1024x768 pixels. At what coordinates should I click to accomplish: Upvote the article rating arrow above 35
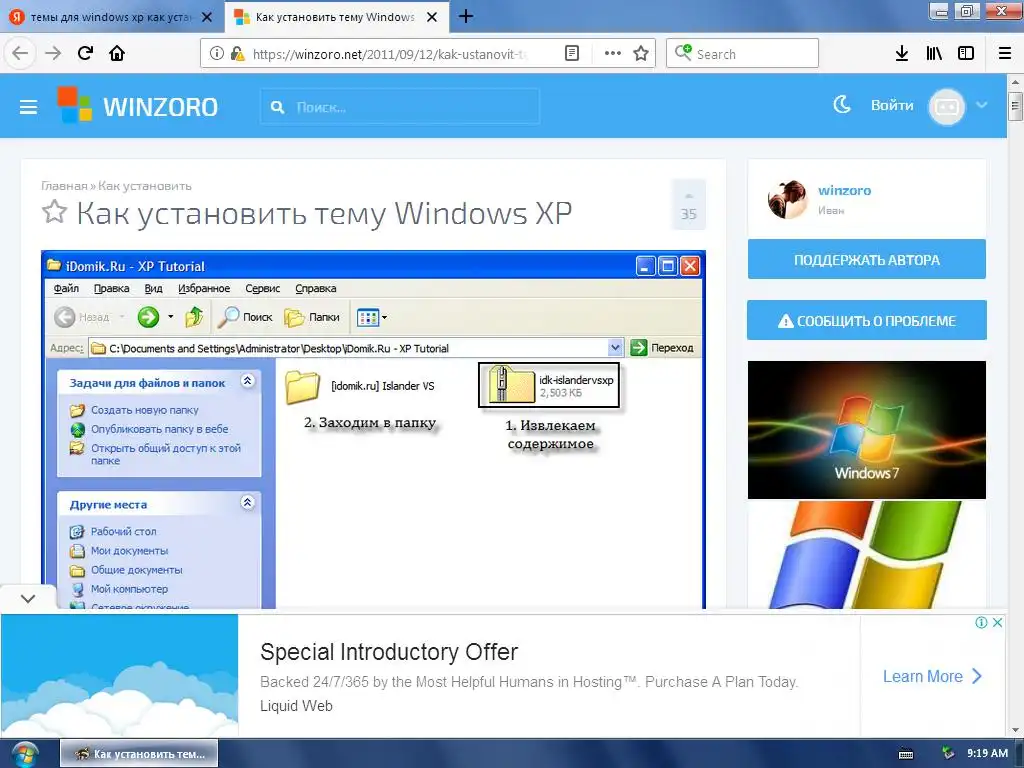coord(688,195)
